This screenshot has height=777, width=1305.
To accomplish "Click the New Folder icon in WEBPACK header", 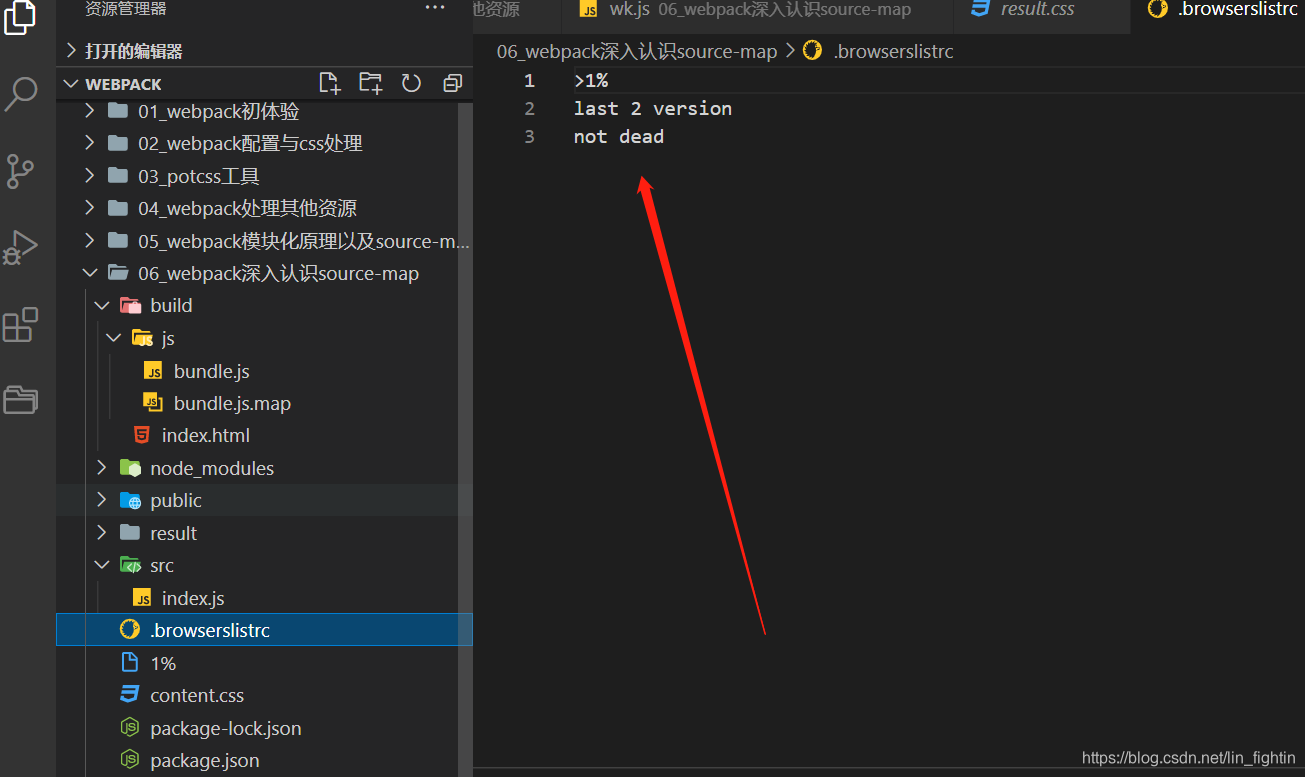I will tap(370, 83).
